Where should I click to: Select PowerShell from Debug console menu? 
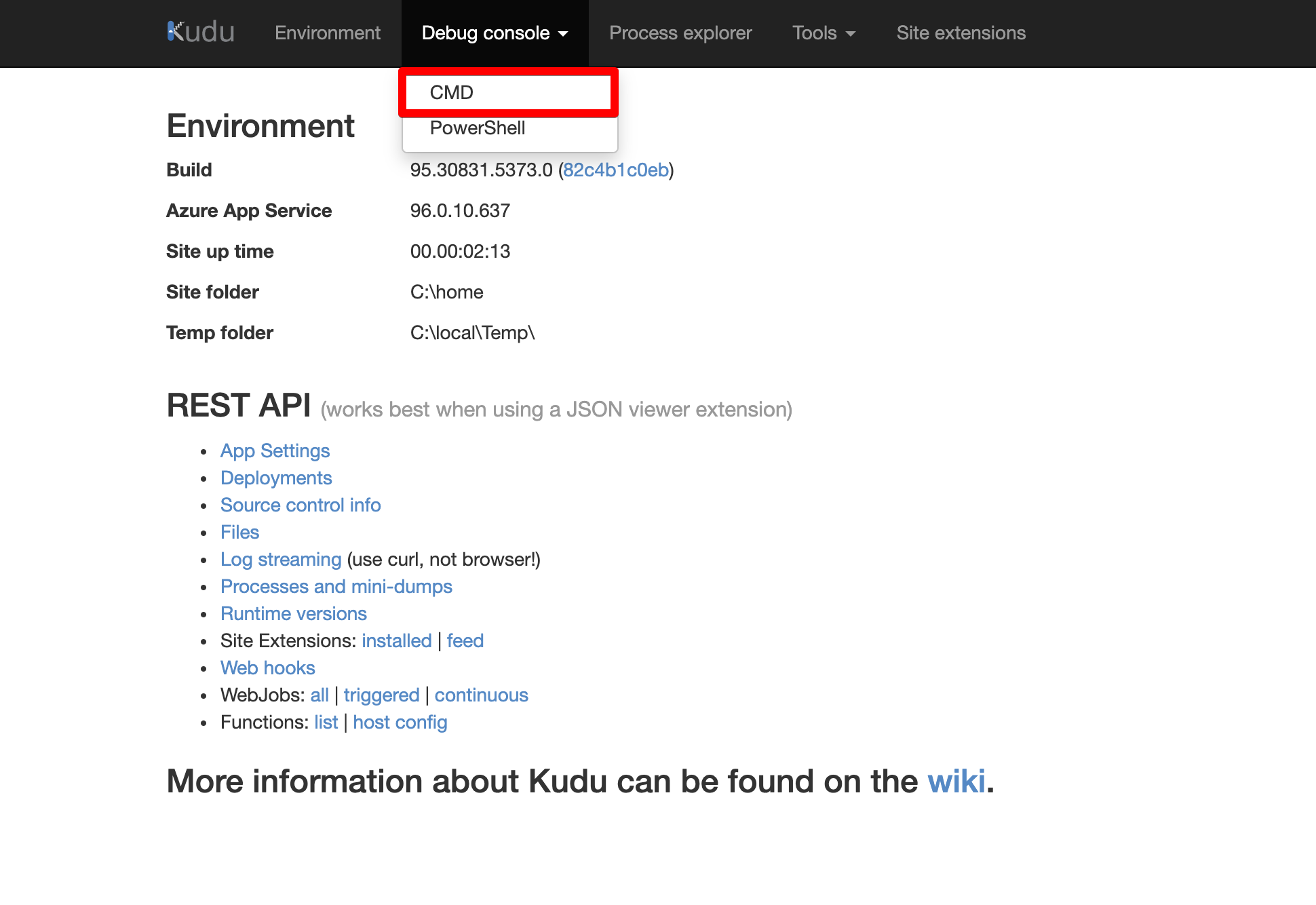pos(509,128)
